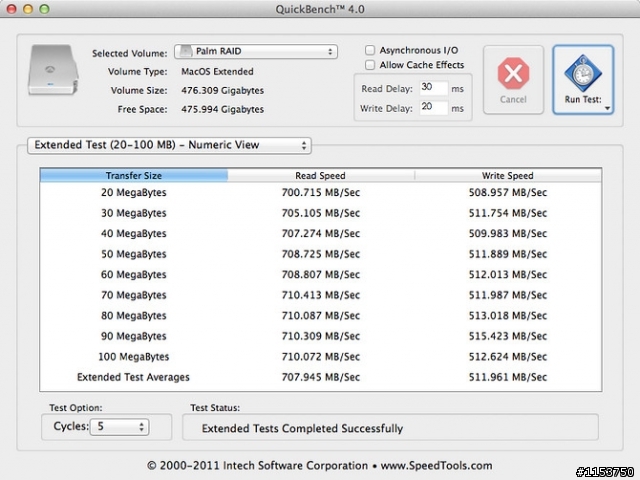Click read speed value 710.309 MB/Sec
Image resolution: width=640 pixels, height=480 pixels.
tap(321, 336)
